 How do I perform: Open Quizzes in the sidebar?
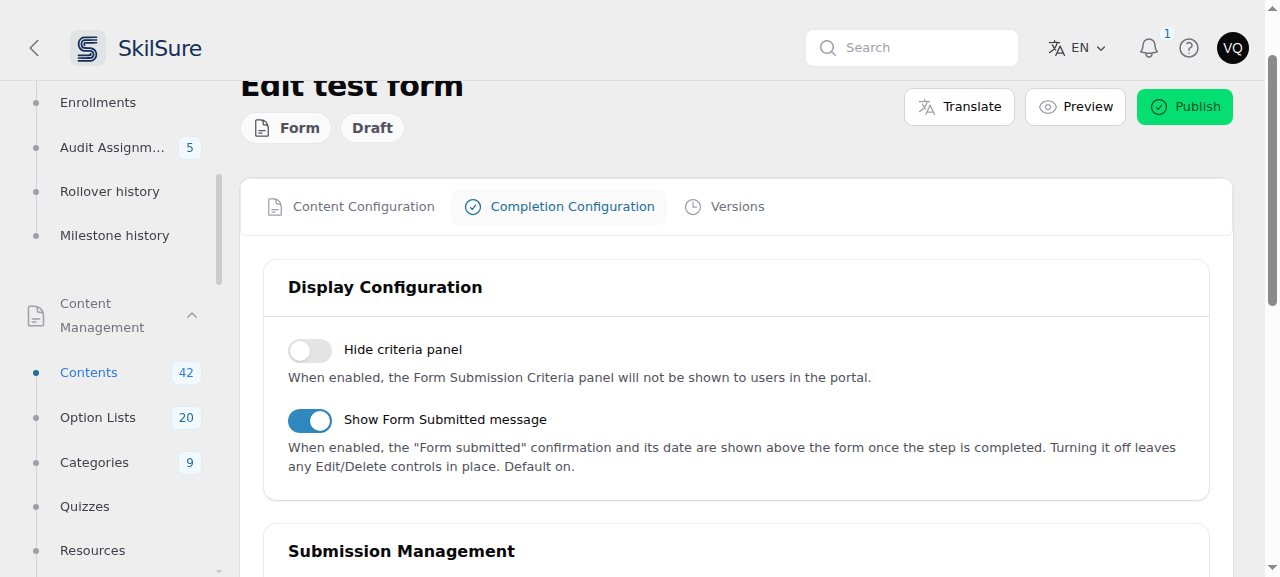(85, 507)
